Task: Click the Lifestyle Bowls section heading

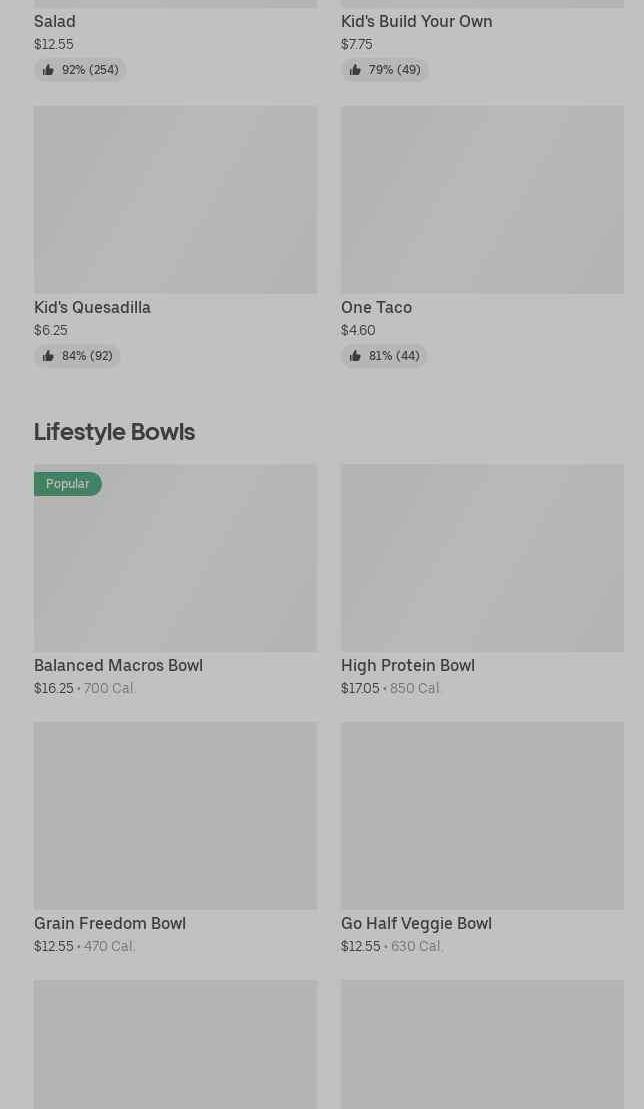Action: point(114,431)
